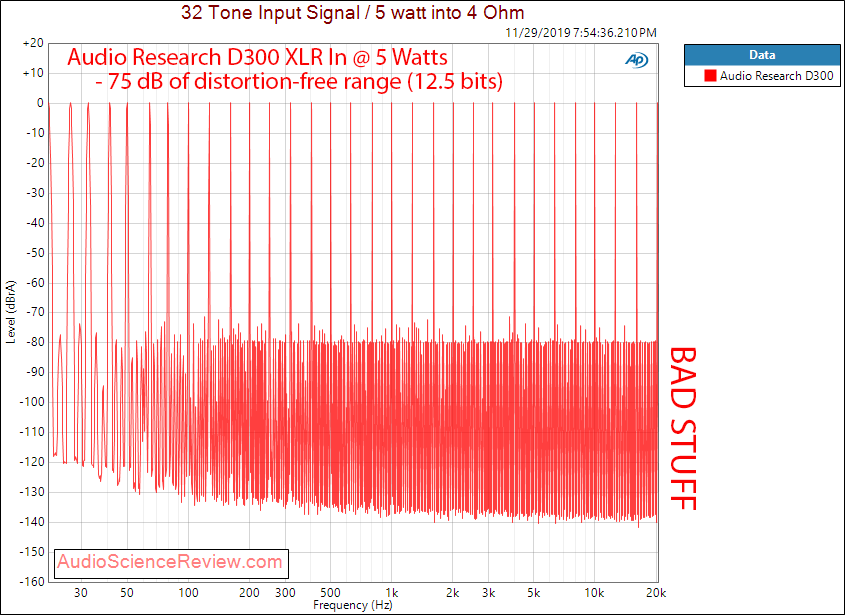Click the 1k x-axis tick label
Image resolution: width=845 pixels, height=615 pixels.
point(392,593)
